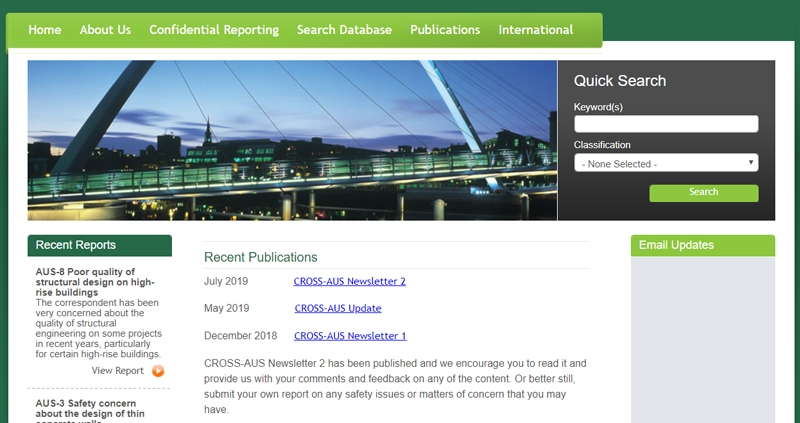Screen dimensions: 800x423
Task: Click the Email Updates panel header
Action: click(702, 245)
